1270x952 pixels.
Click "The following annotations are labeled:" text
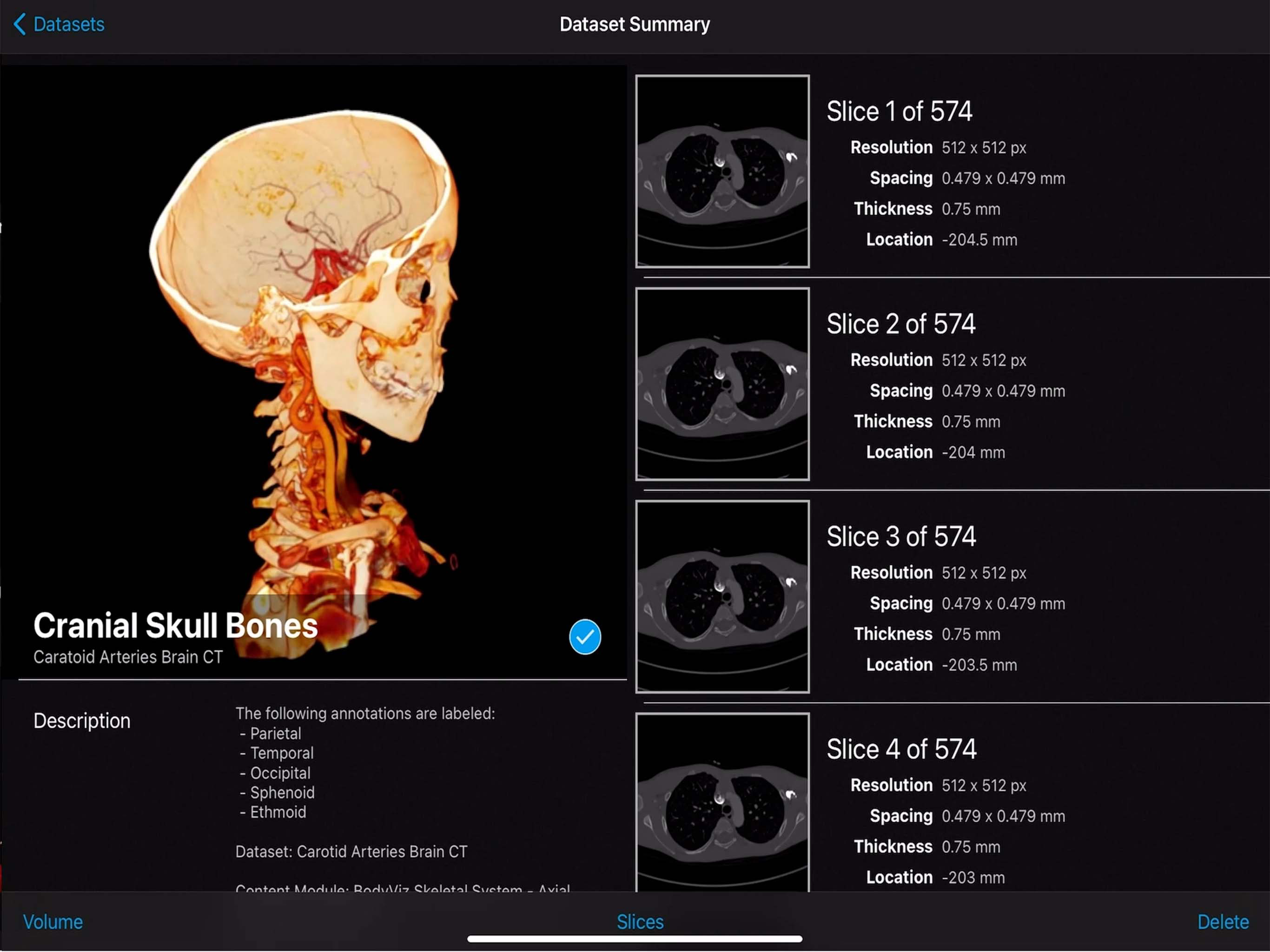[365, 713]
